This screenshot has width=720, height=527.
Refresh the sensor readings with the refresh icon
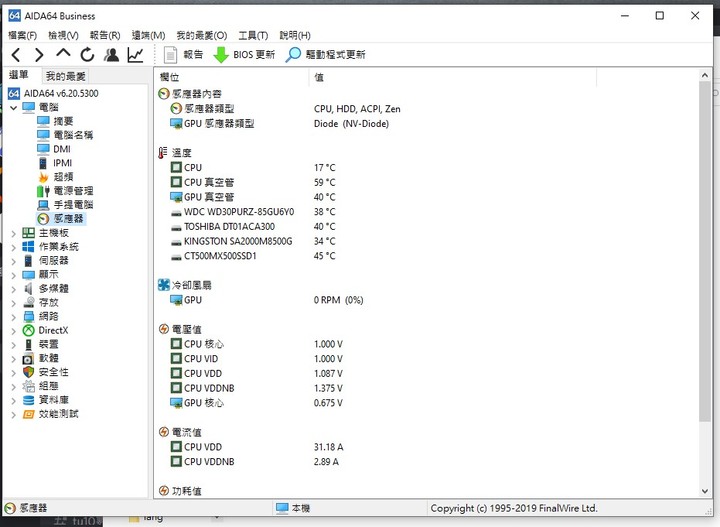(87, 55)
